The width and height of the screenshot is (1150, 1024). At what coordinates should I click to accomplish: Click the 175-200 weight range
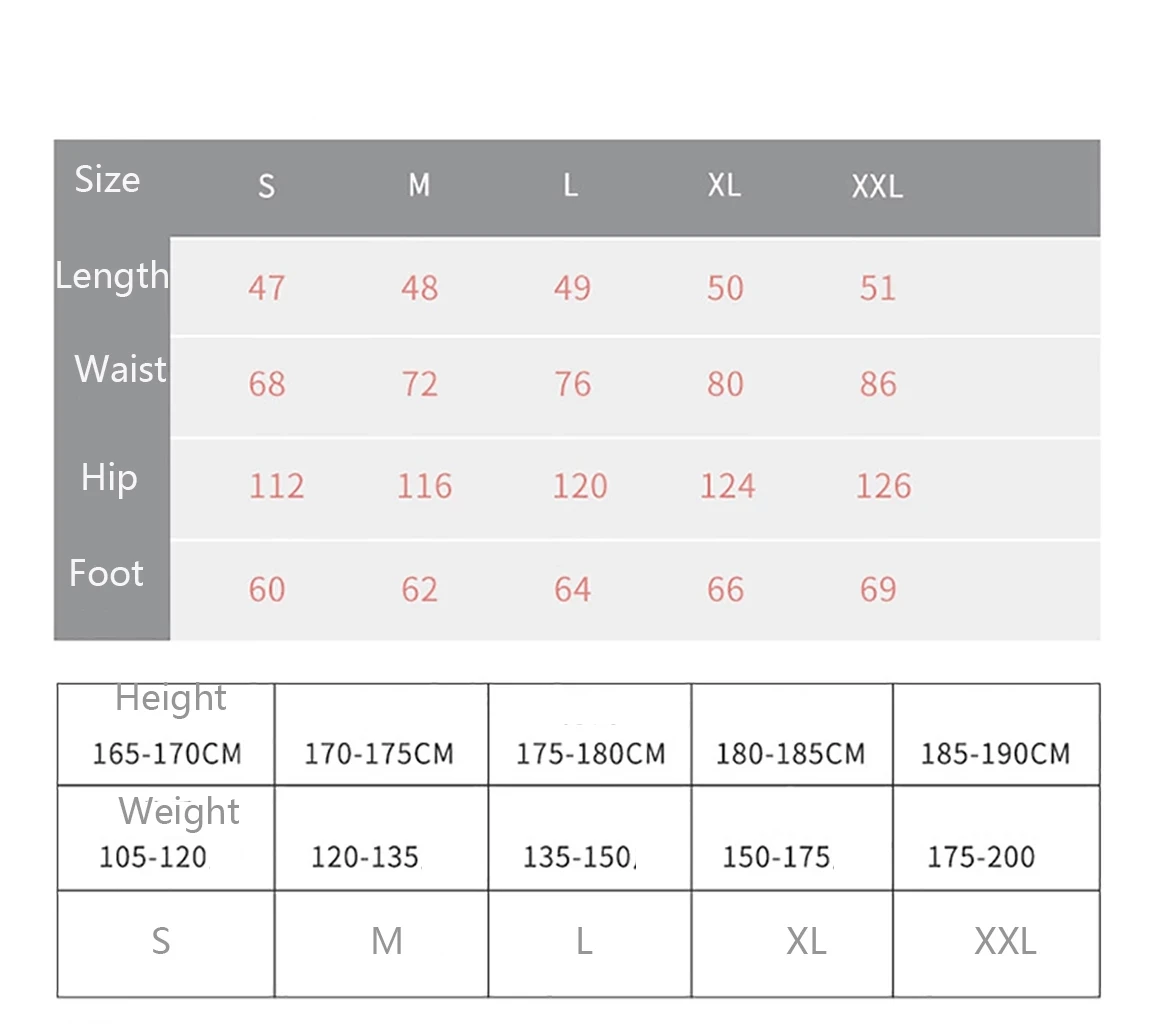point(981,857)
